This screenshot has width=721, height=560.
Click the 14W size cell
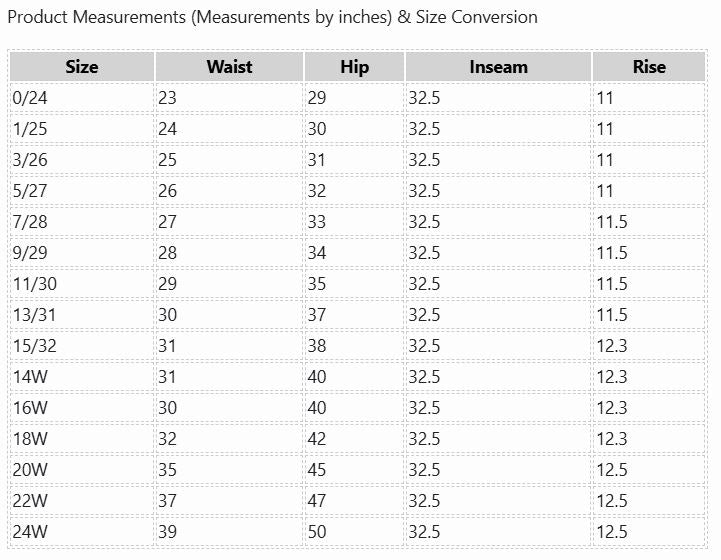[x=30, y=377]
